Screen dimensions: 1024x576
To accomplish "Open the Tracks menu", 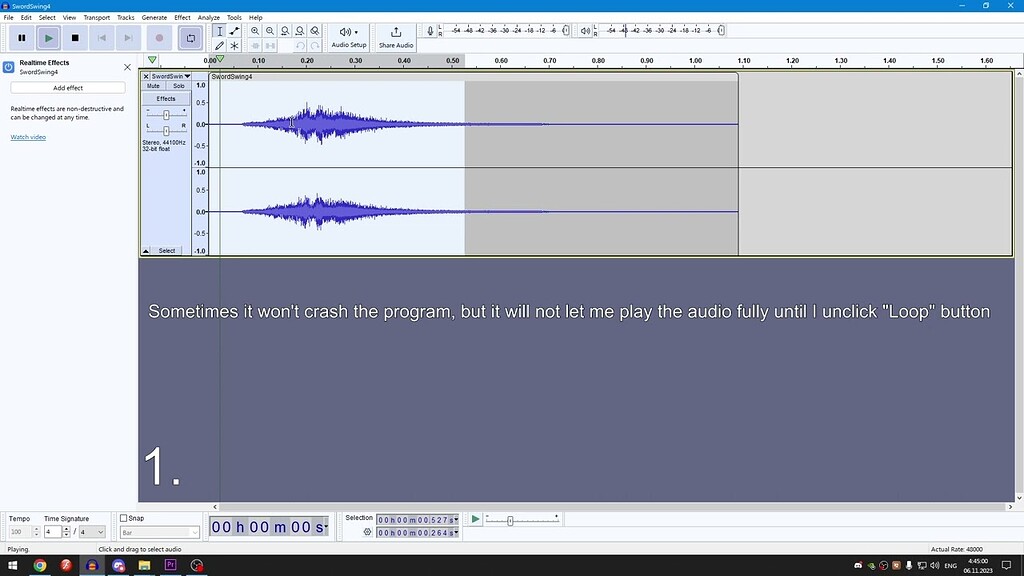I will coord(125,18).
